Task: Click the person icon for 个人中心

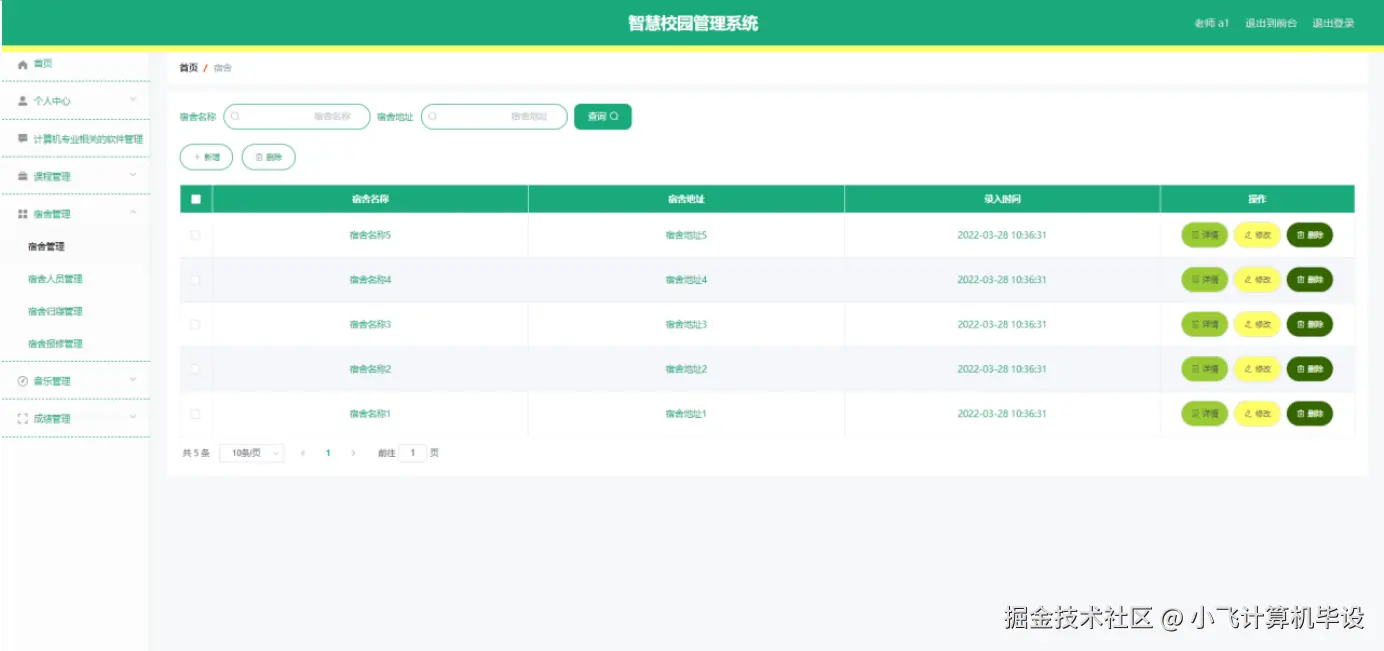Action: click(23, 101)
